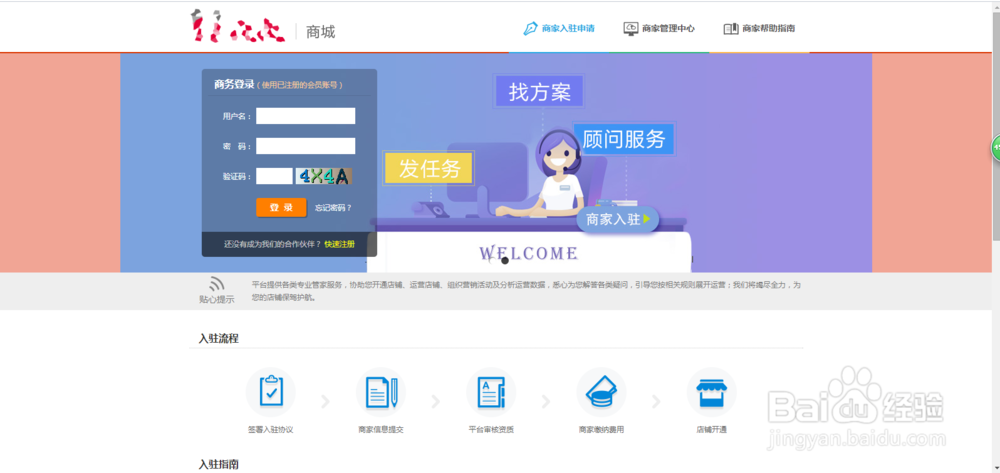
Task: Click the 商家缴纳费用 coins icon
Action: click(601, 392)
